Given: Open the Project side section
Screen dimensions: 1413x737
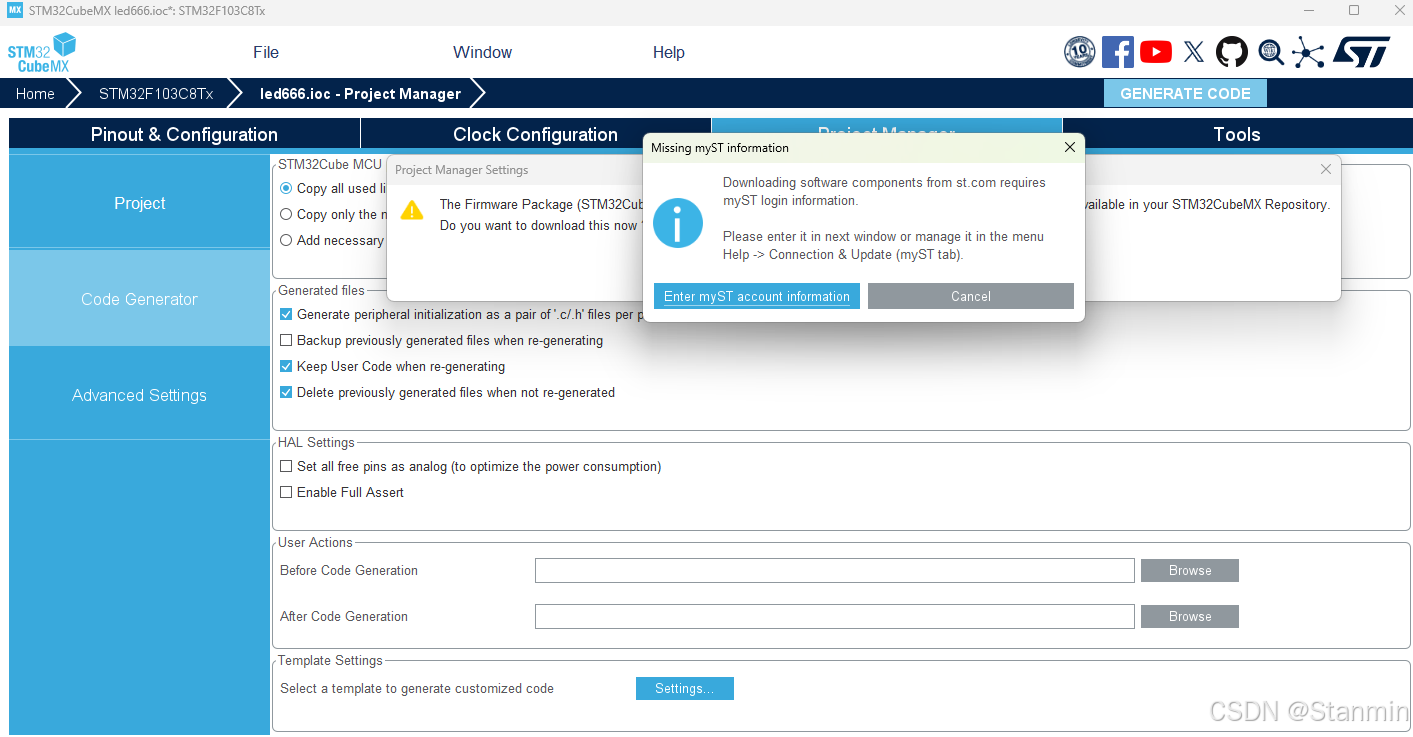Looking at the screenshot, I should point(139,203).
